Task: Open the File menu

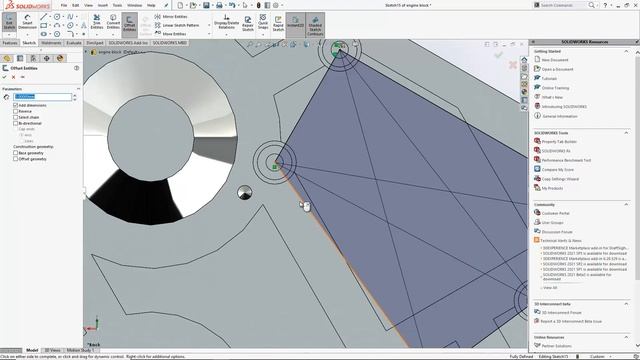Action: (x=64, y=5)
